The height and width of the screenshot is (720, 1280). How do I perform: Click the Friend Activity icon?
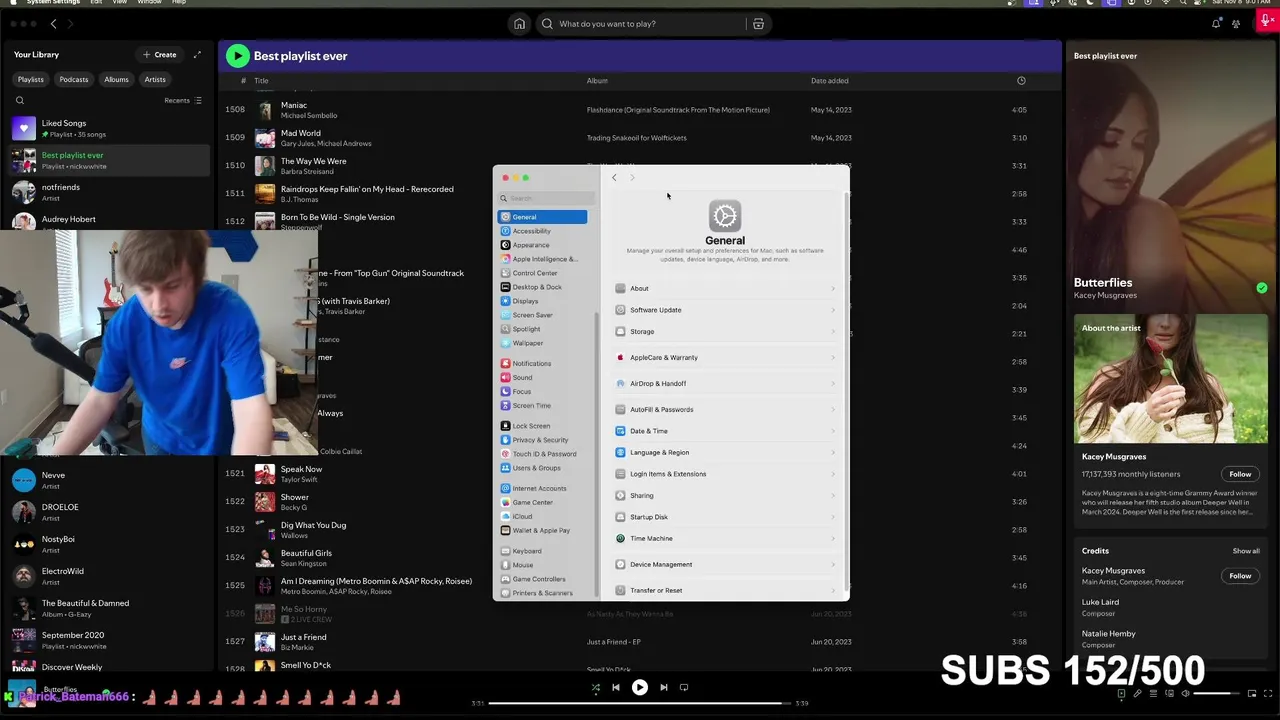[1237, 24]
